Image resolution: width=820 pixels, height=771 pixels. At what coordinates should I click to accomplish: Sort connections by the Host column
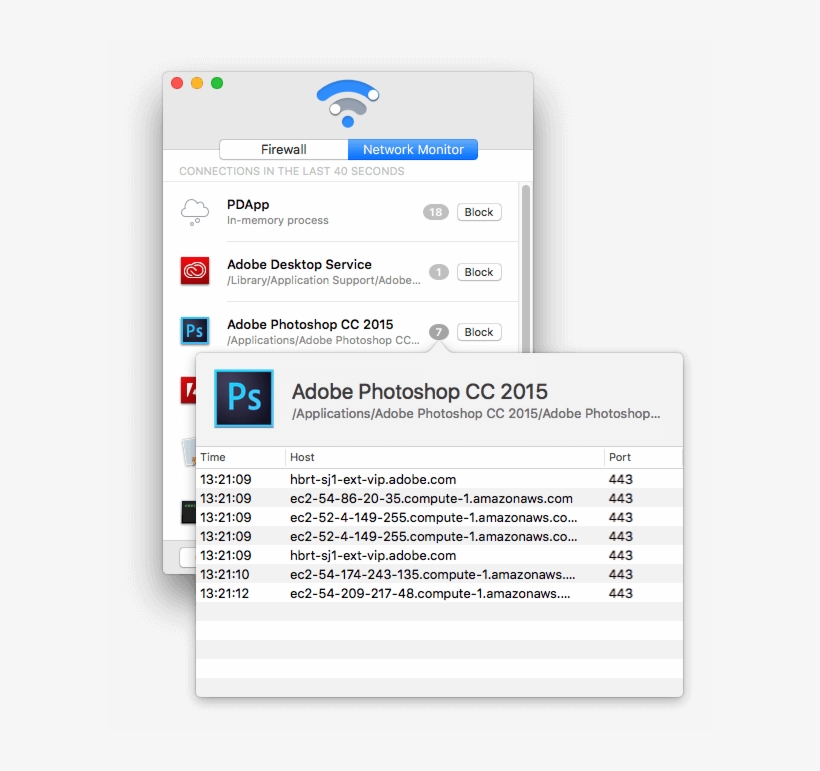[302, 457]
